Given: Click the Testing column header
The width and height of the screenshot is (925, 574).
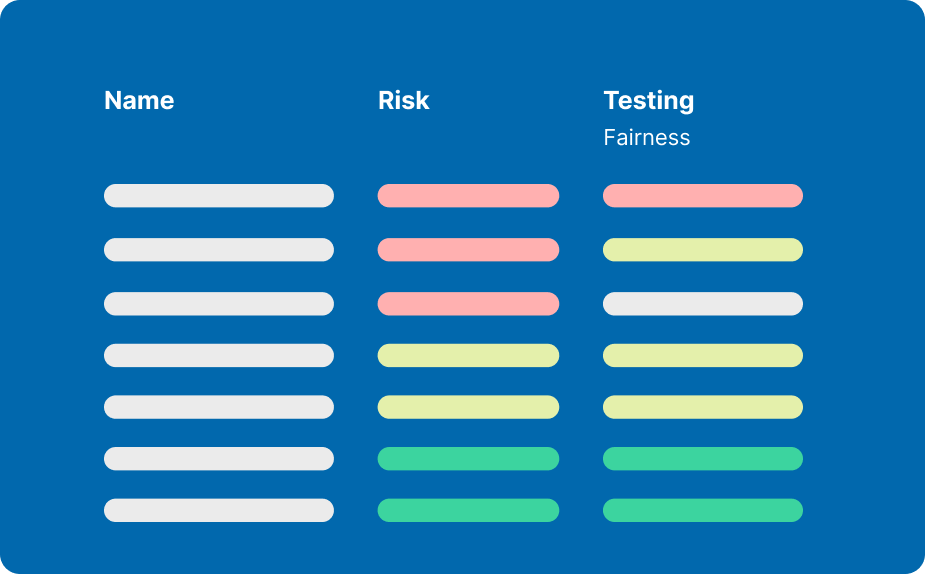Looking at the screenshot, I should coord(648,101).
